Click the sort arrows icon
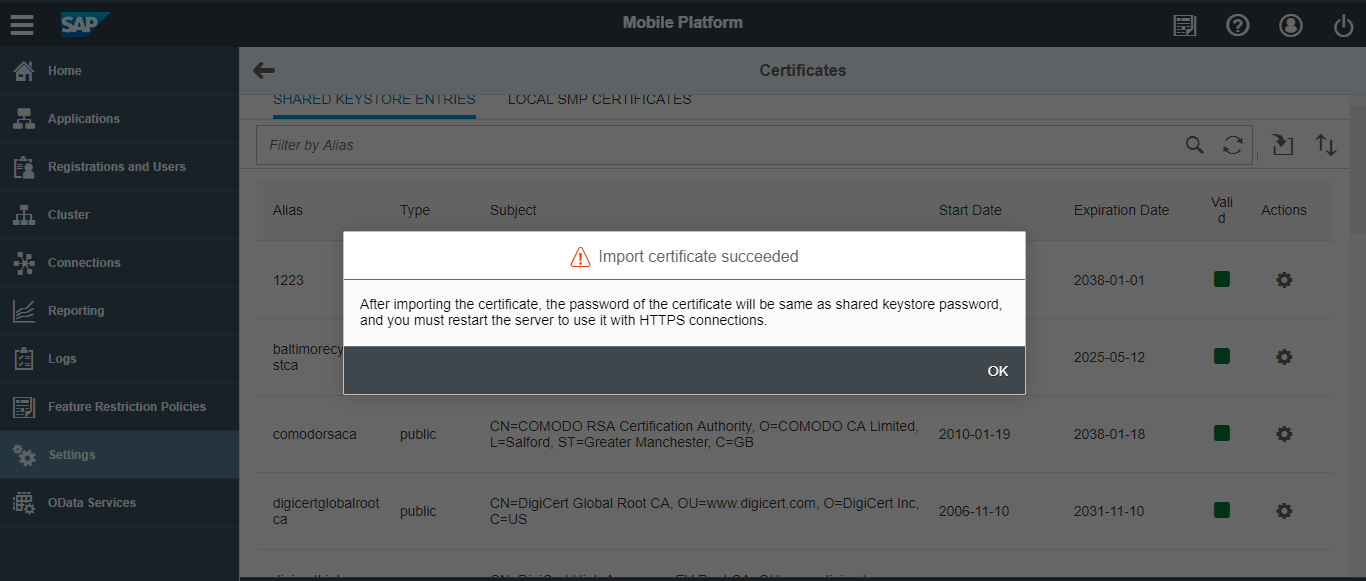1366x581 pixels. [1326, 145]
